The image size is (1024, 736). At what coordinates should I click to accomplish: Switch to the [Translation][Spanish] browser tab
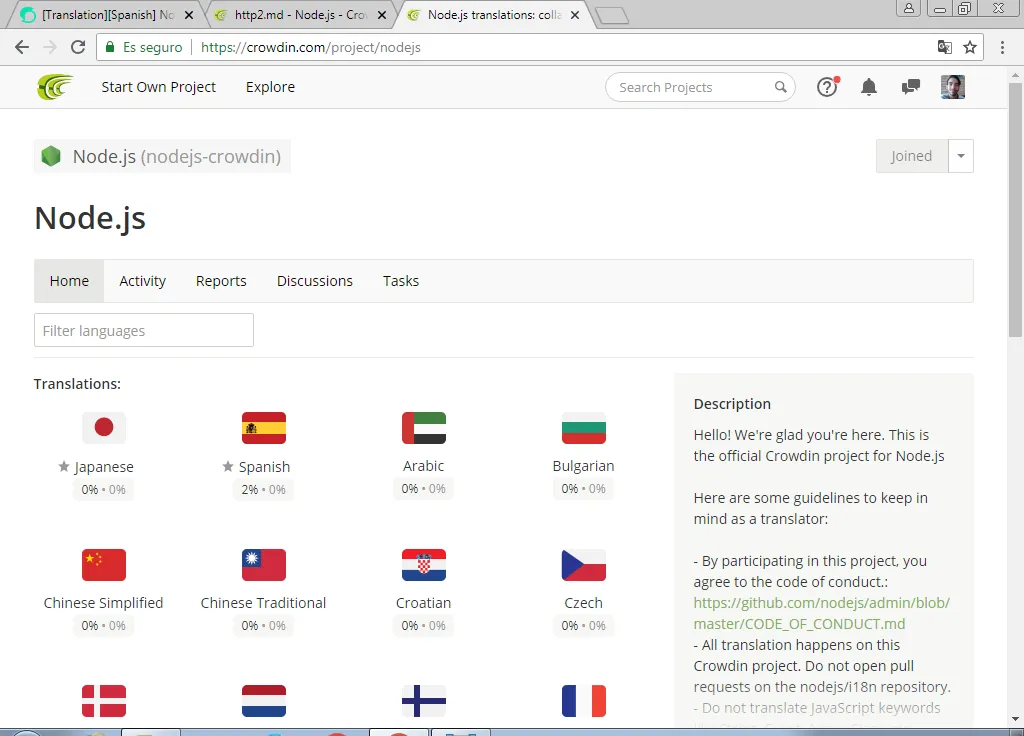[x=106, y=14]
